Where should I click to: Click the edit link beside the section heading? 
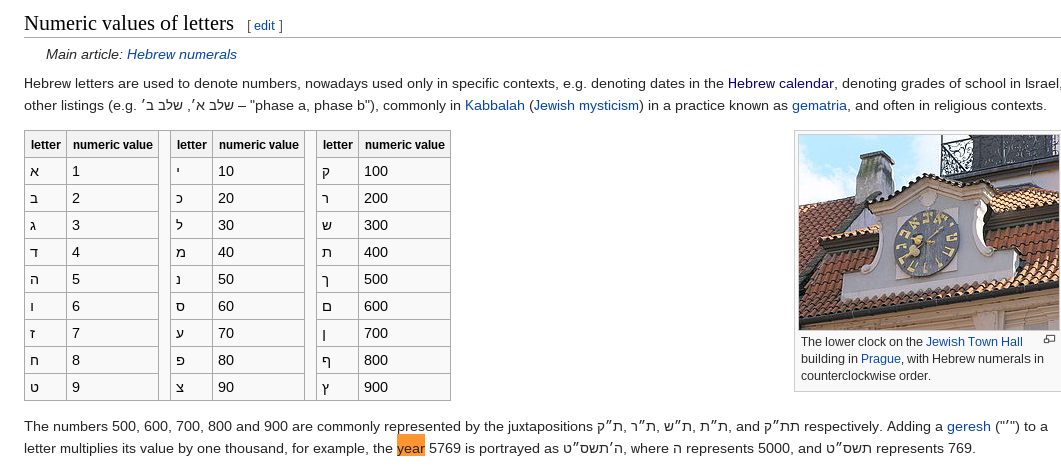click(264, 25)
